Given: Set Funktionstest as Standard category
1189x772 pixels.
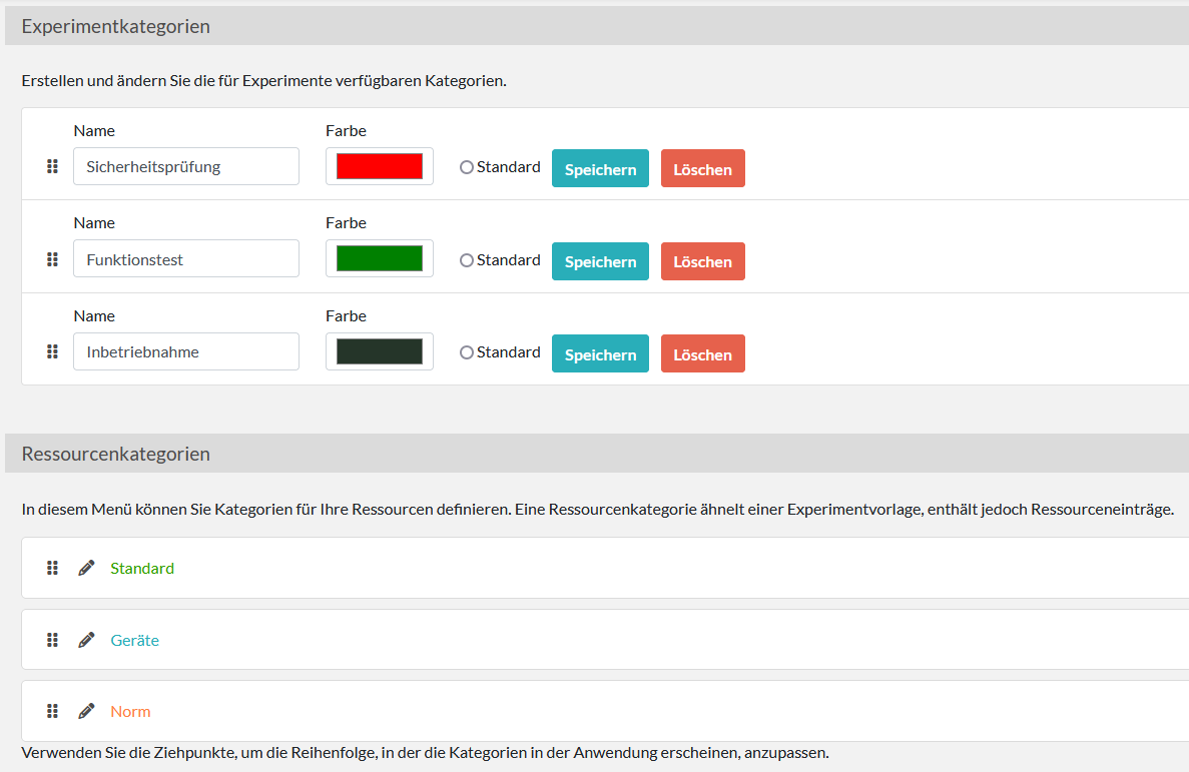Looking at the screenshot, I should pos(466,261).
